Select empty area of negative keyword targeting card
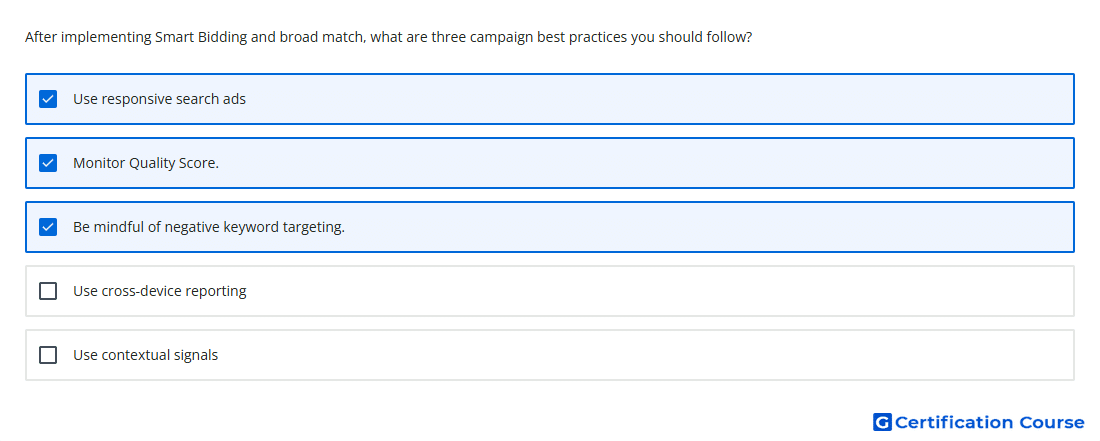The width and height of the screenshot is (1100, 441). coord(709,227)
